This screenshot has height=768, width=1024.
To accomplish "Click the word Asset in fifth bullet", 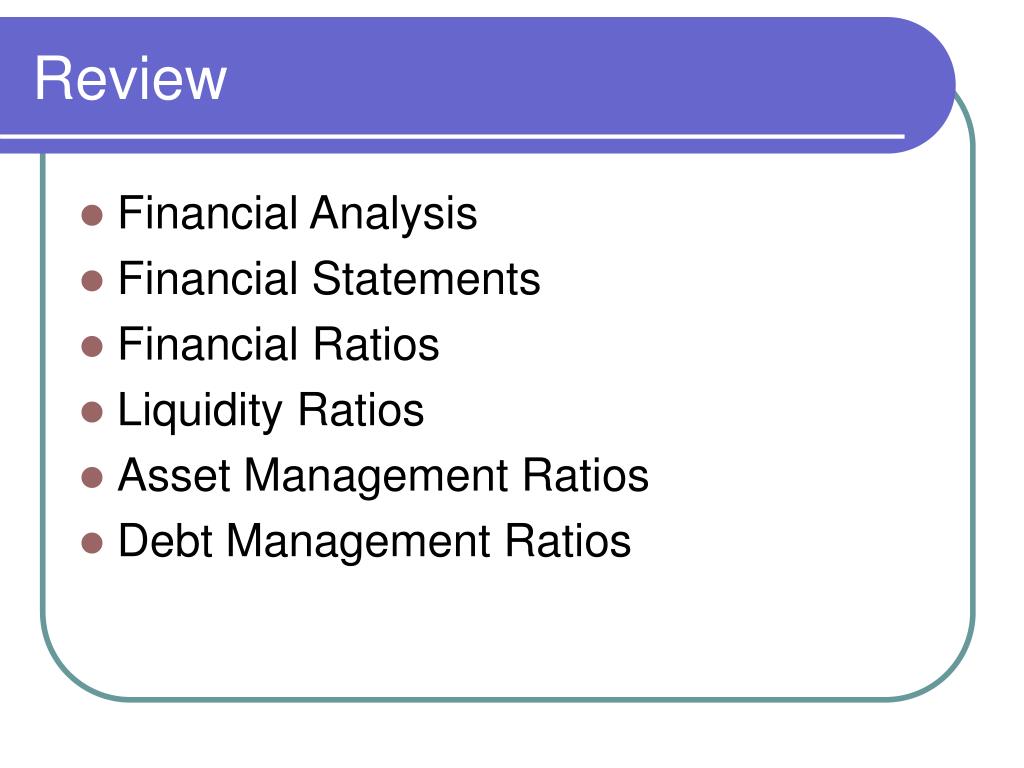I will click(174, 475).
